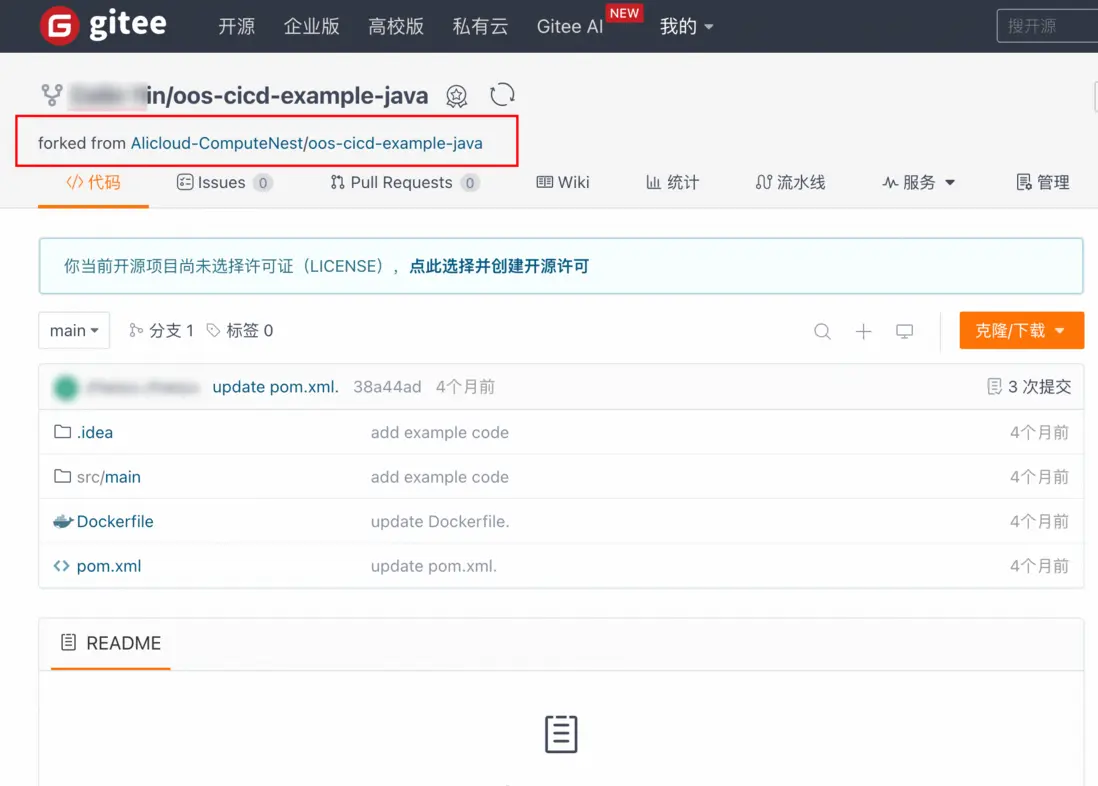Open the 3 次提交 commit history
Image resolution: width=1098 pixels, height=786 pixels.
(1029, 387)
